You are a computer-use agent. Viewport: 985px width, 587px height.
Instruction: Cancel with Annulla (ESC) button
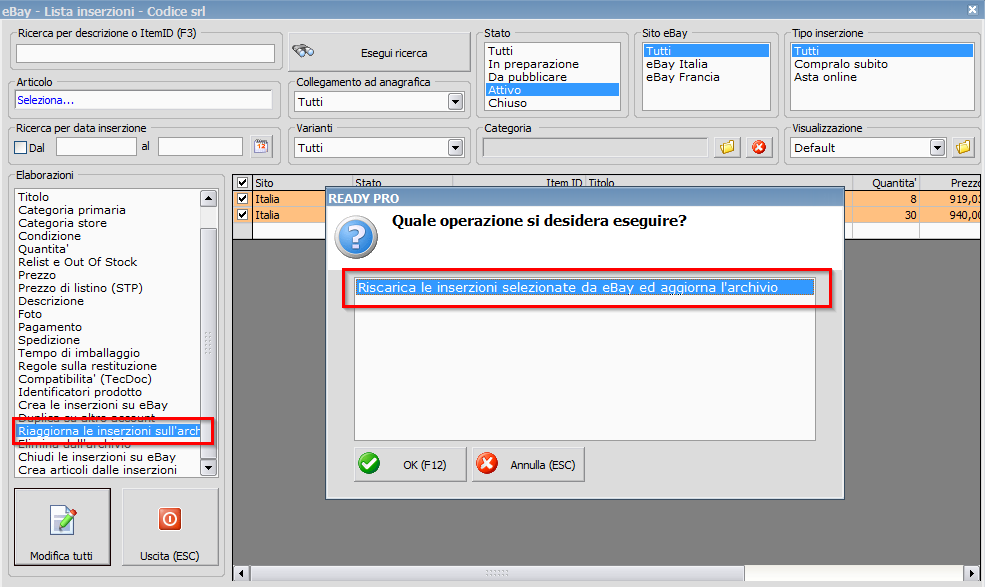[528, 464]
